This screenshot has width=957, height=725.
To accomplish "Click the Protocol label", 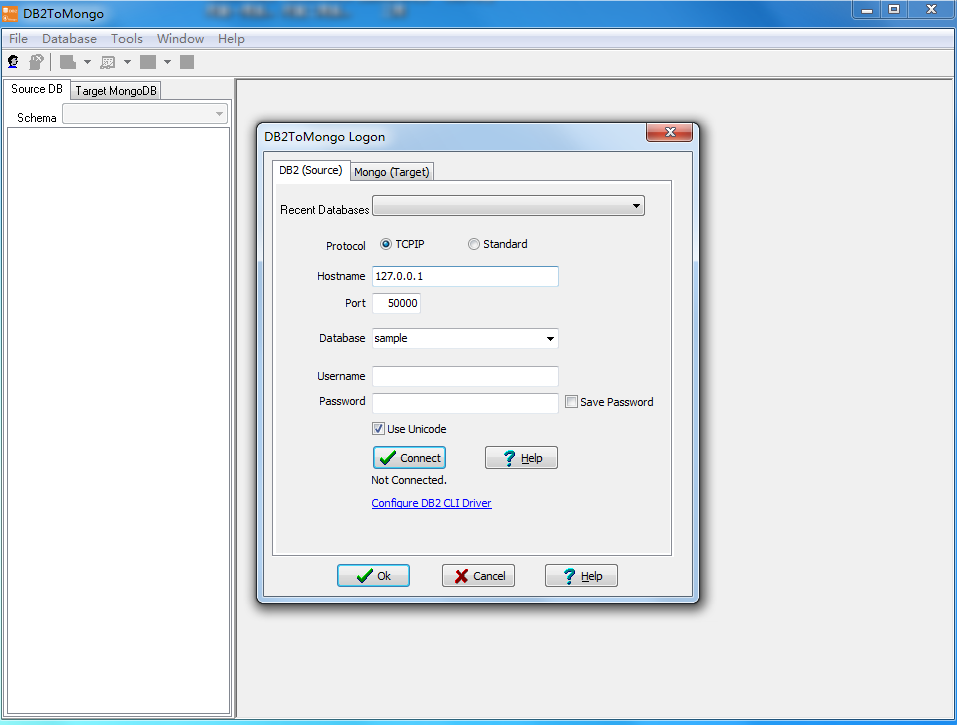I will tap(345, 246).
